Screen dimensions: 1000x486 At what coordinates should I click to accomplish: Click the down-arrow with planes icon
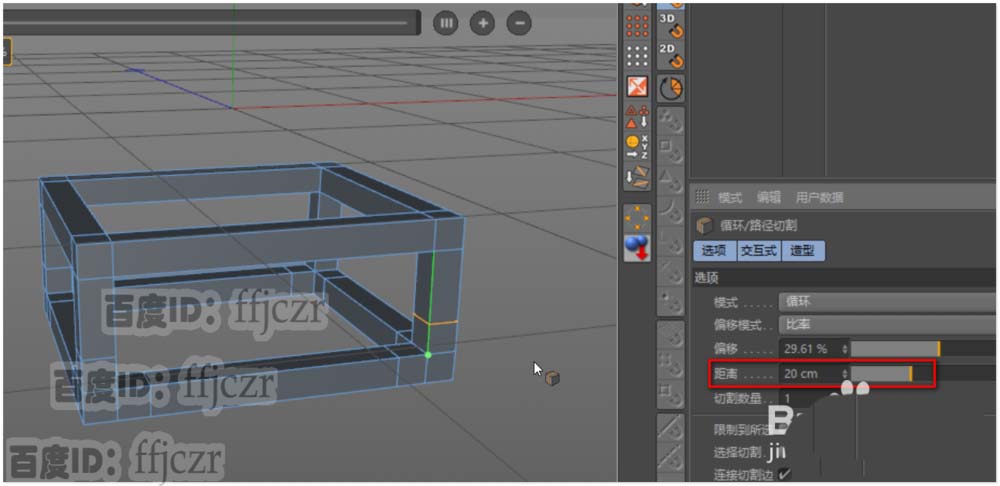pyautogui.click(x=637, y=177)
